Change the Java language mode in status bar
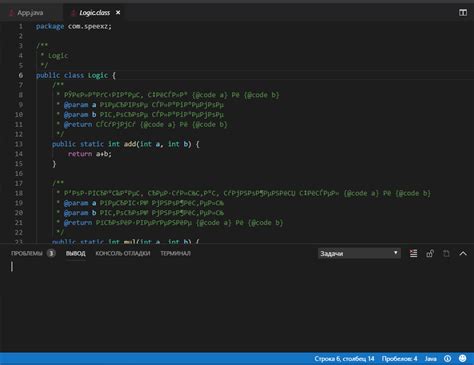Screen dimensions: 474x365 [x=430, y=359]
